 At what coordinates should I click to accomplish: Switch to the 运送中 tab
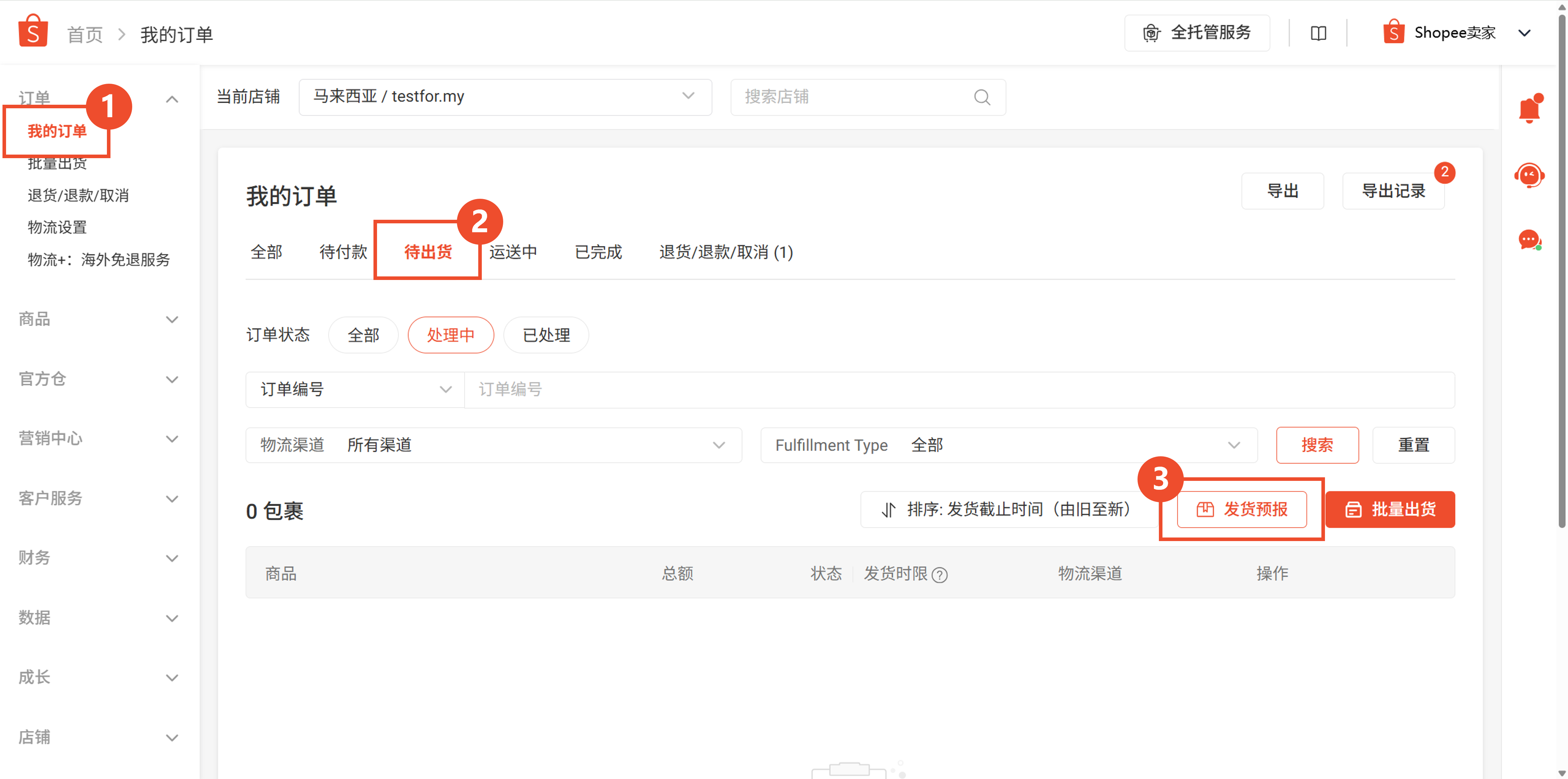pyautogui.click(x=513, y=252)
